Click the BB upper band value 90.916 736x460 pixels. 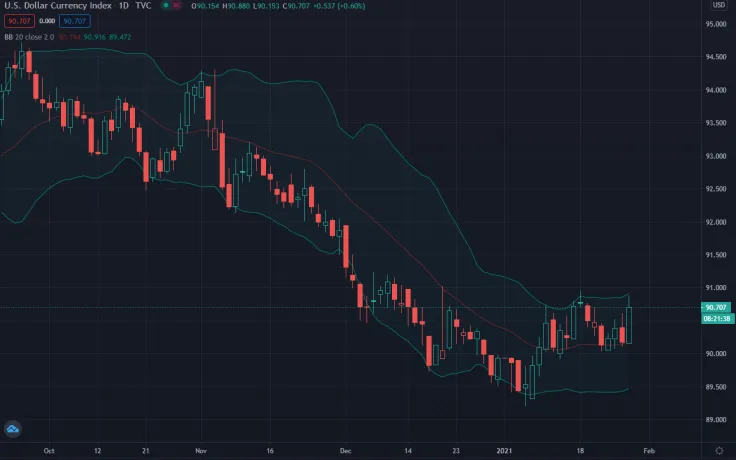tap(96, 37)
